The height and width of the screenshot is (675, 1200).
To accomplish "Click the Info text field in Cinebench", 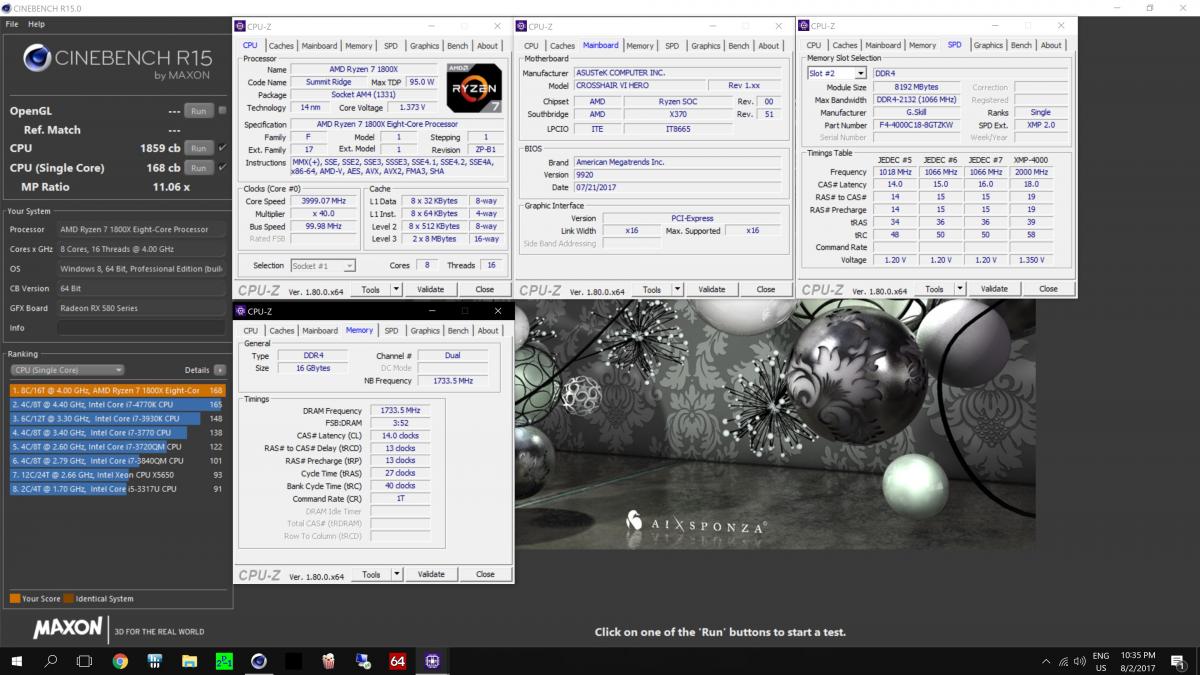I will (x=141, y=328).
